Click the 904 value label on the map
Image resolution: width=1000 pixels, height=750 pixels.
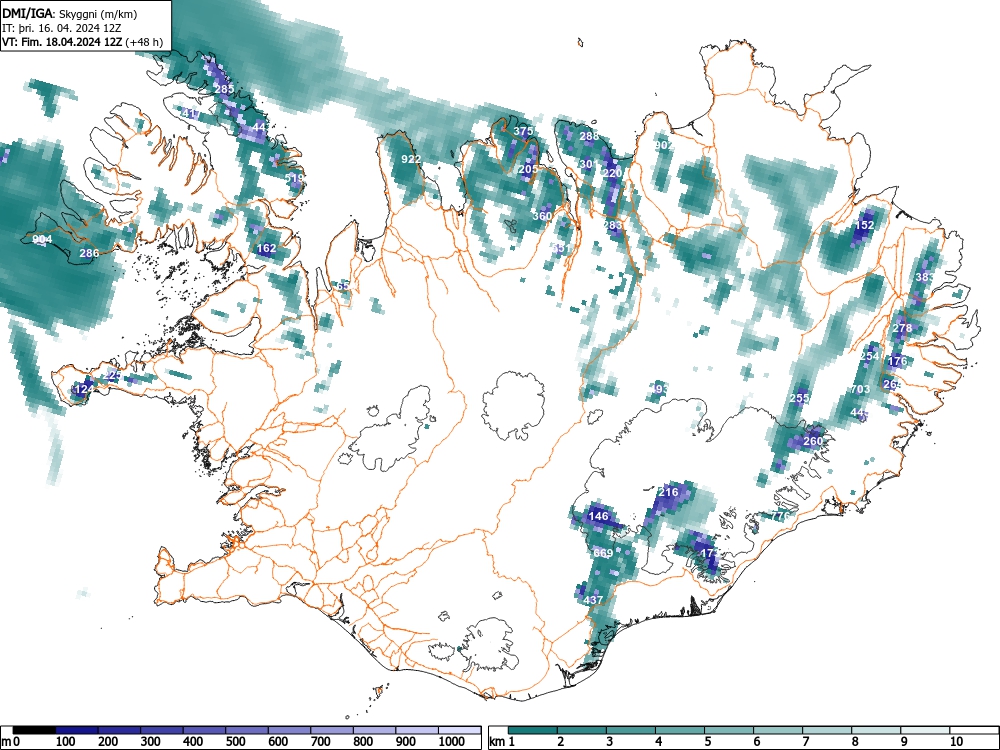(42, 239)
